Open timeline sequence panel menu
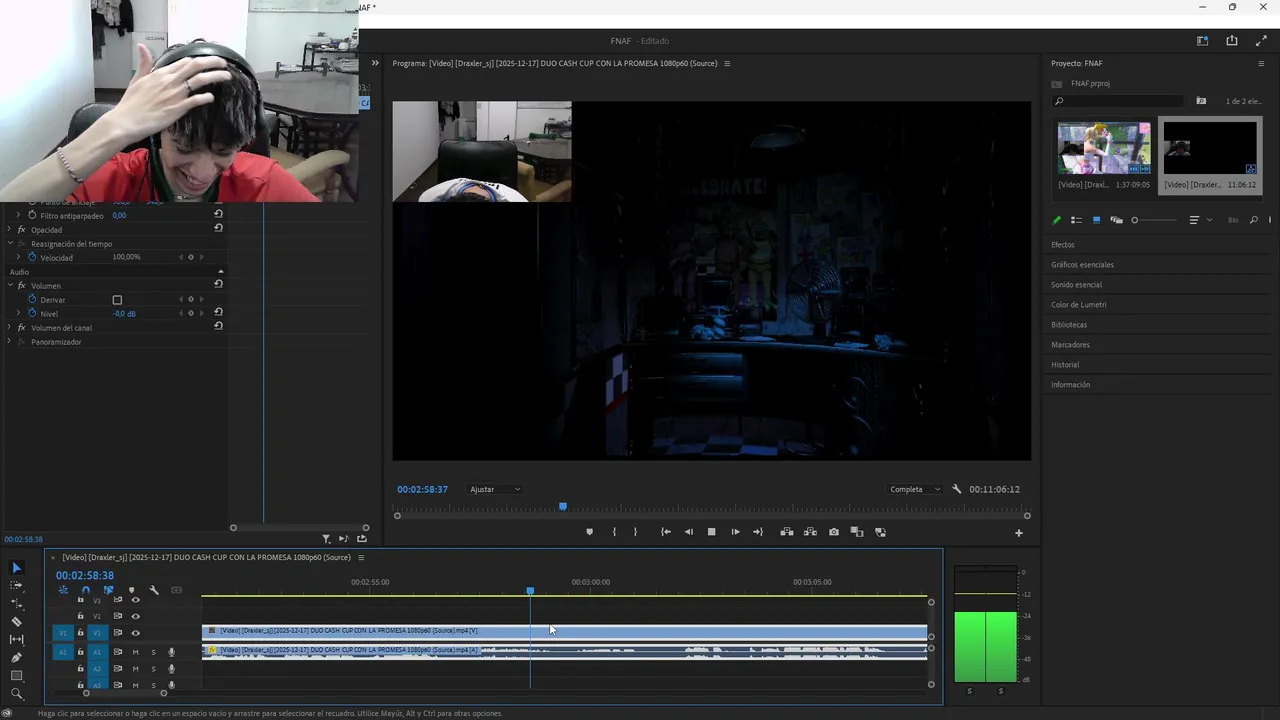Screen dimensions: 1280x720 click(x=361, y=558)
